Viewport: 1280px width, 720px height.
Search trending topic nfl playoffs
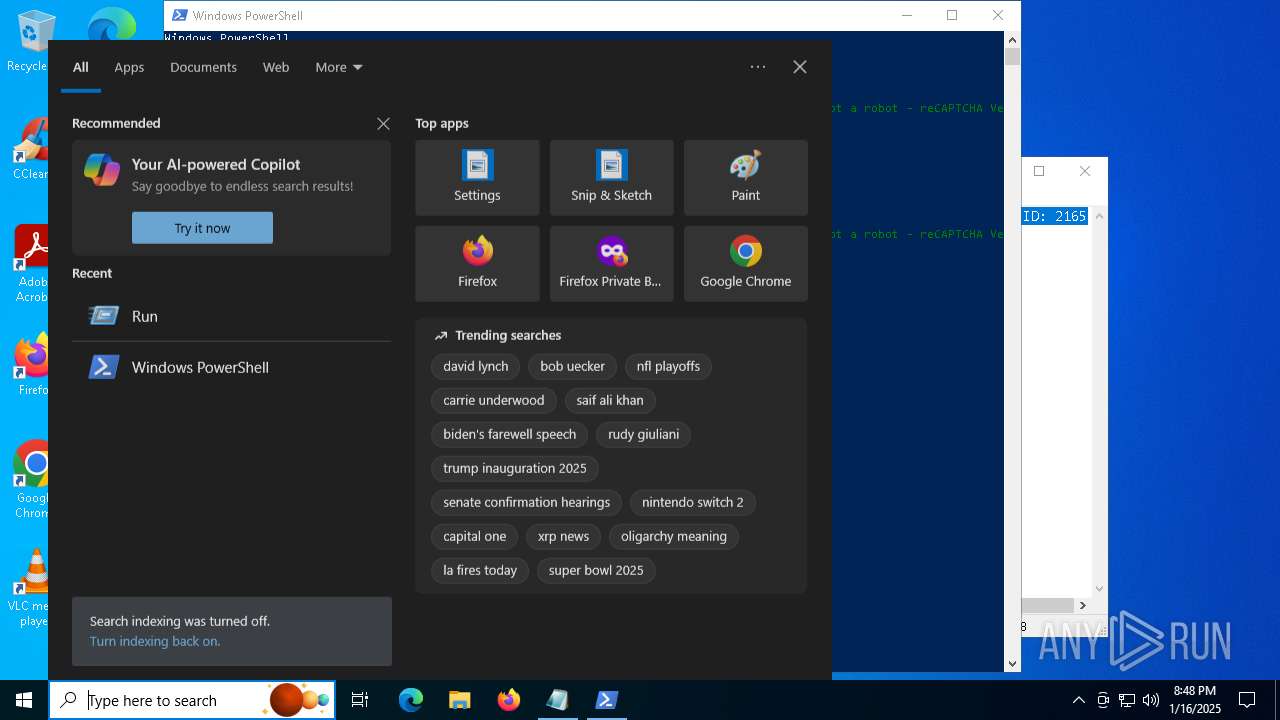[668, 367]
